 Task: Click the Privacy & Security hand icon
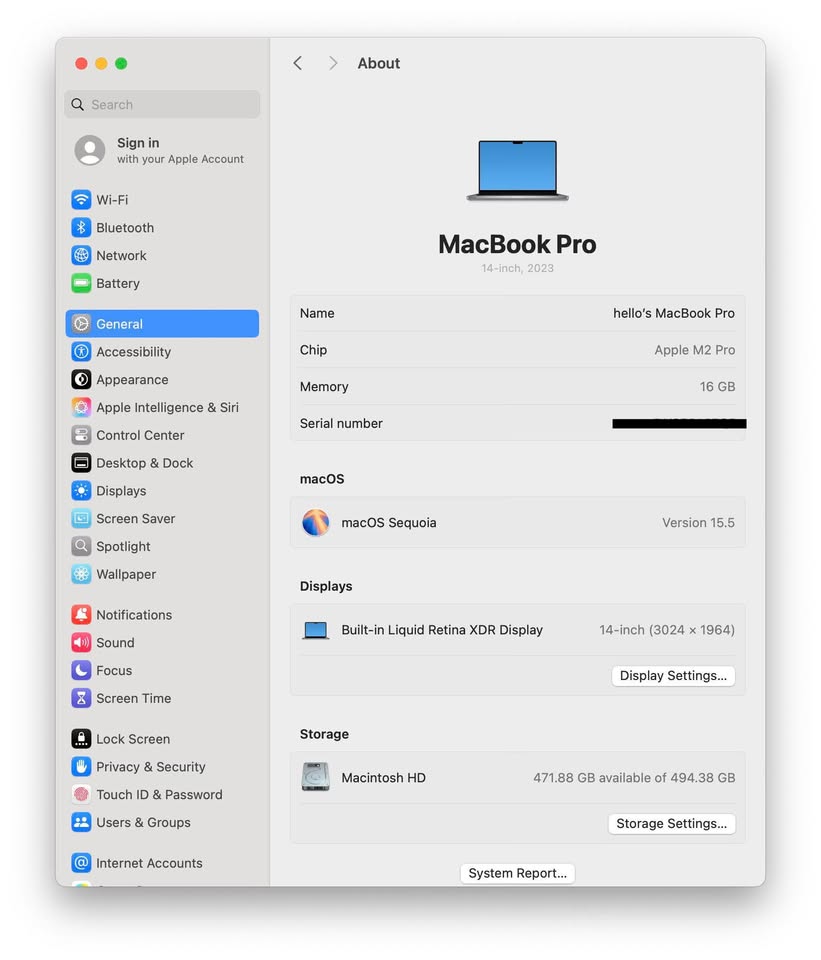pos(81,767)
